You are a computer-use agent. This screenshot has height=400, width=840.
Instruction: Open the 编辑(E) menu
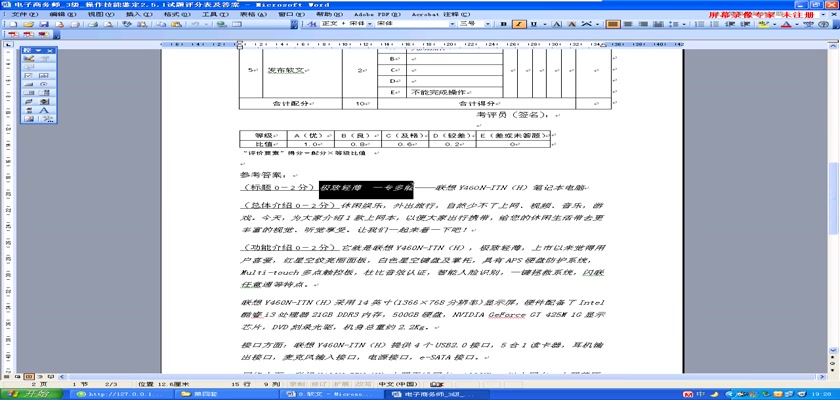pos(63,14)
